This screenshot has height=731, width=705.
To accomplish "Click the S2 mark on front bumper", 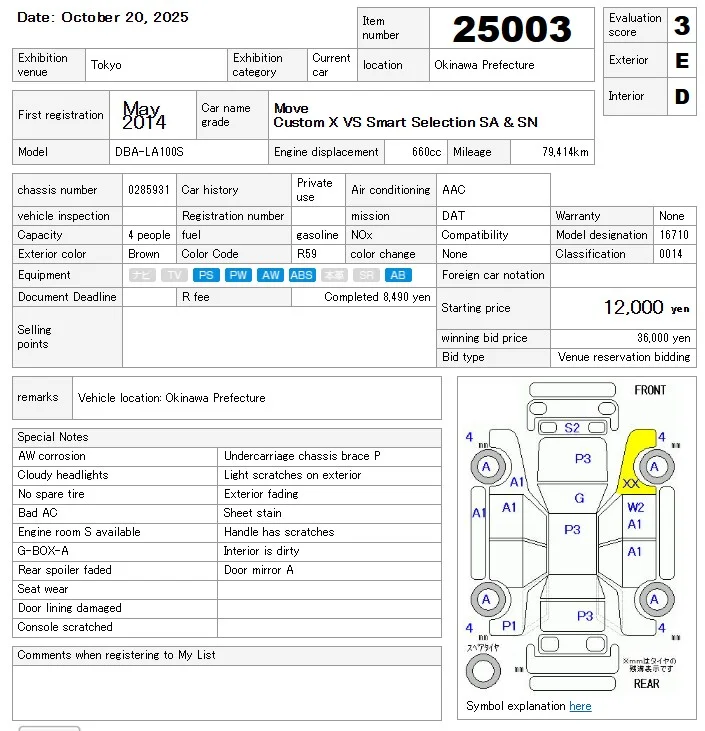I will [x=572, y=428].
